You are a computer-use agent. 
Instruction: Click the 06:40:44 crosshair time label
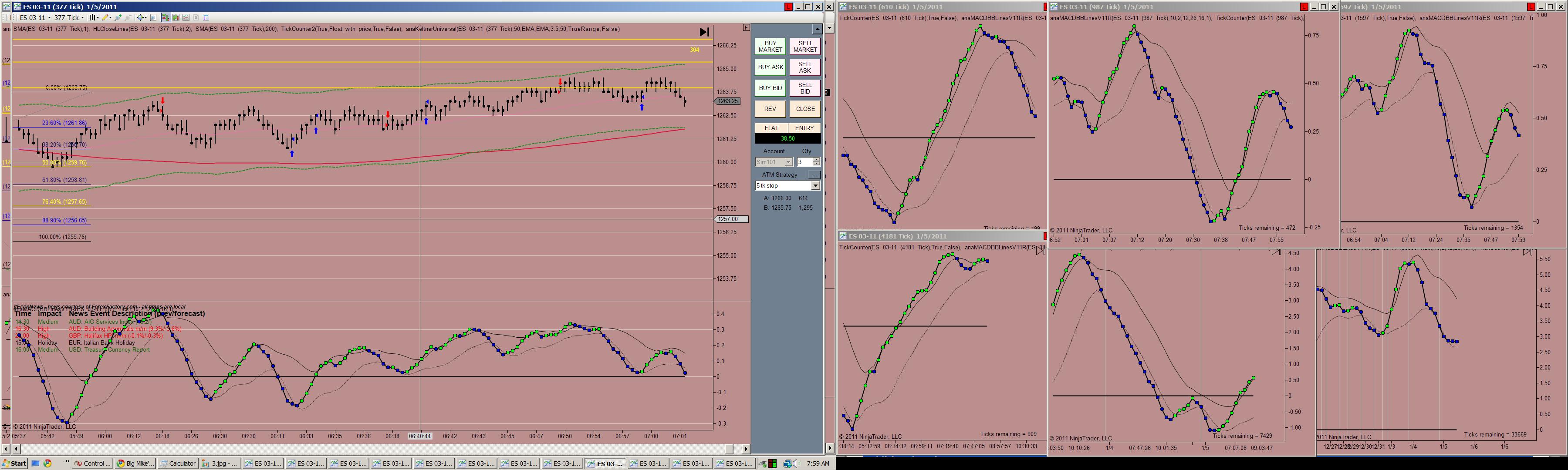[420, 436]
